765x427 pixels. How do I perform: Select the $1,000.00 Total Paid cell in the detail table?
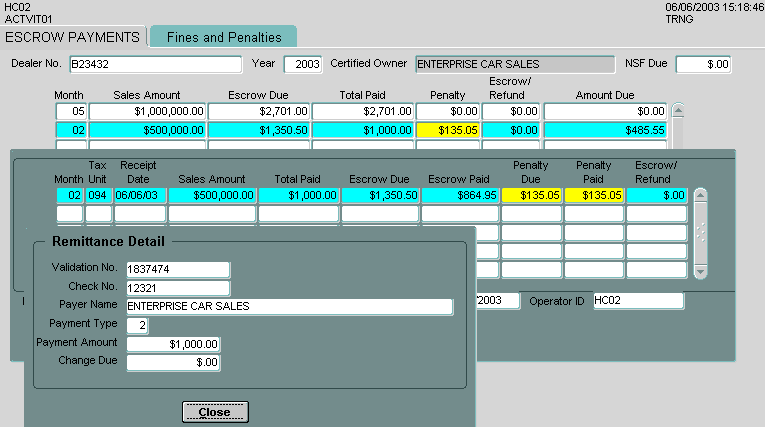pos(298,195)
